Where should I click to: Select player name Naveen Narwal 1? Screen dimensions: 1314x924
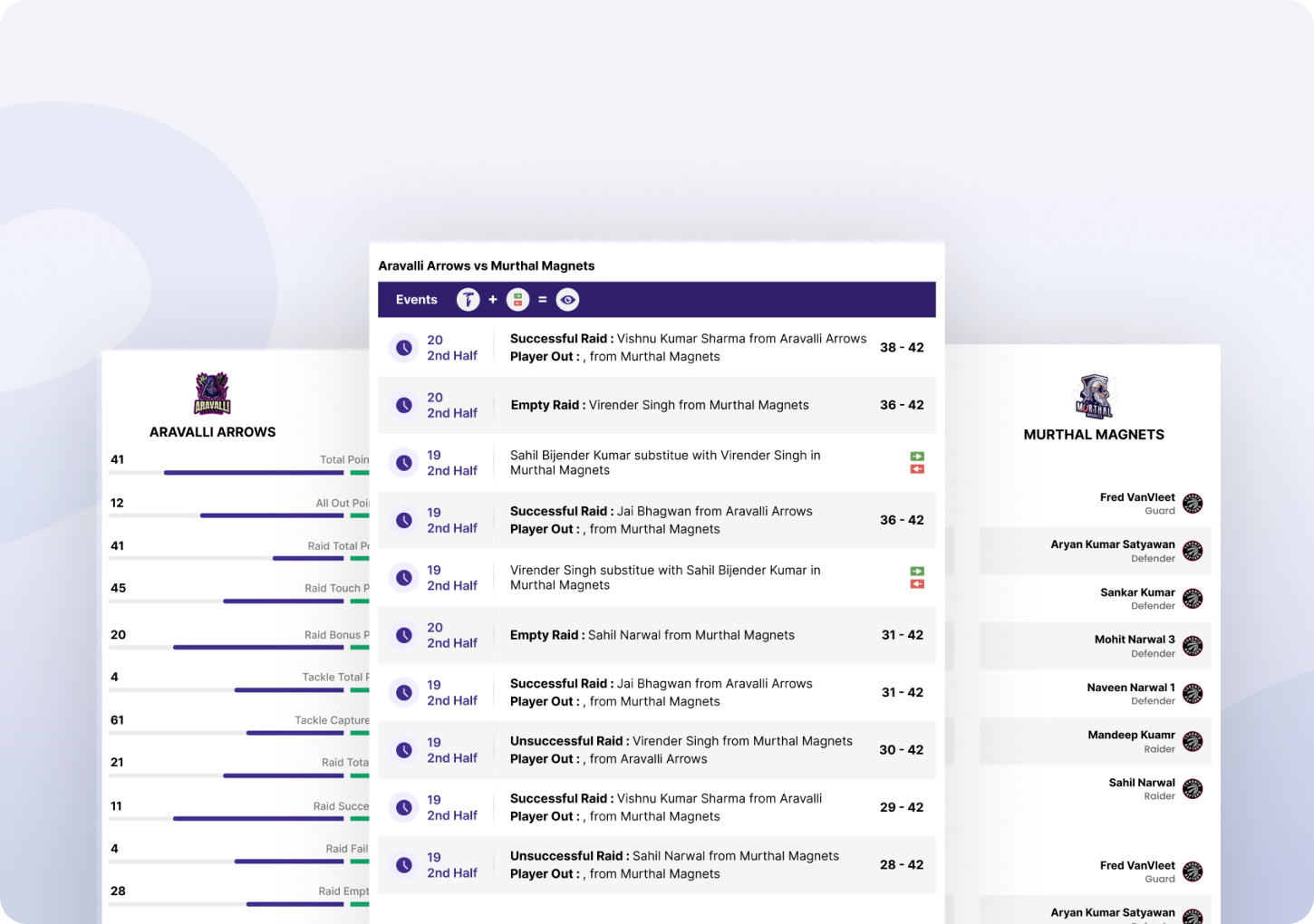(1131, 688)
